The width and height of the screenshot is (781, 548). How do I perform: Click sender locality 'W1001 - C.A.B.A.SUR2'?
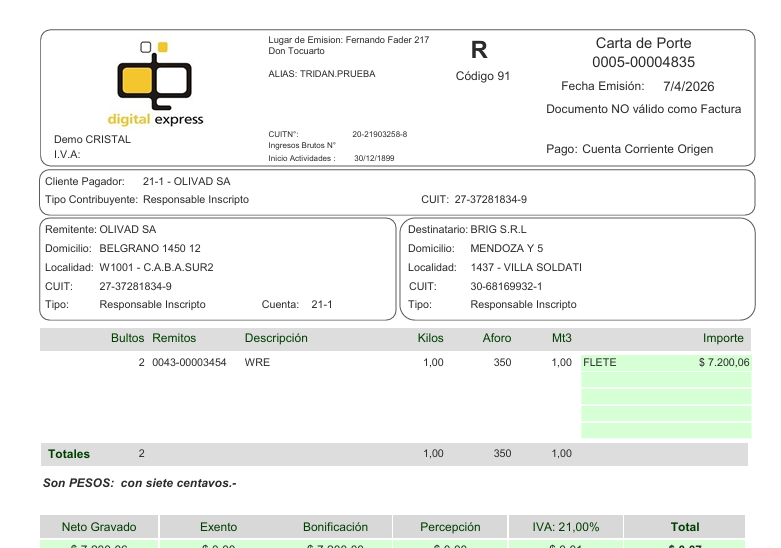[156, 267]
